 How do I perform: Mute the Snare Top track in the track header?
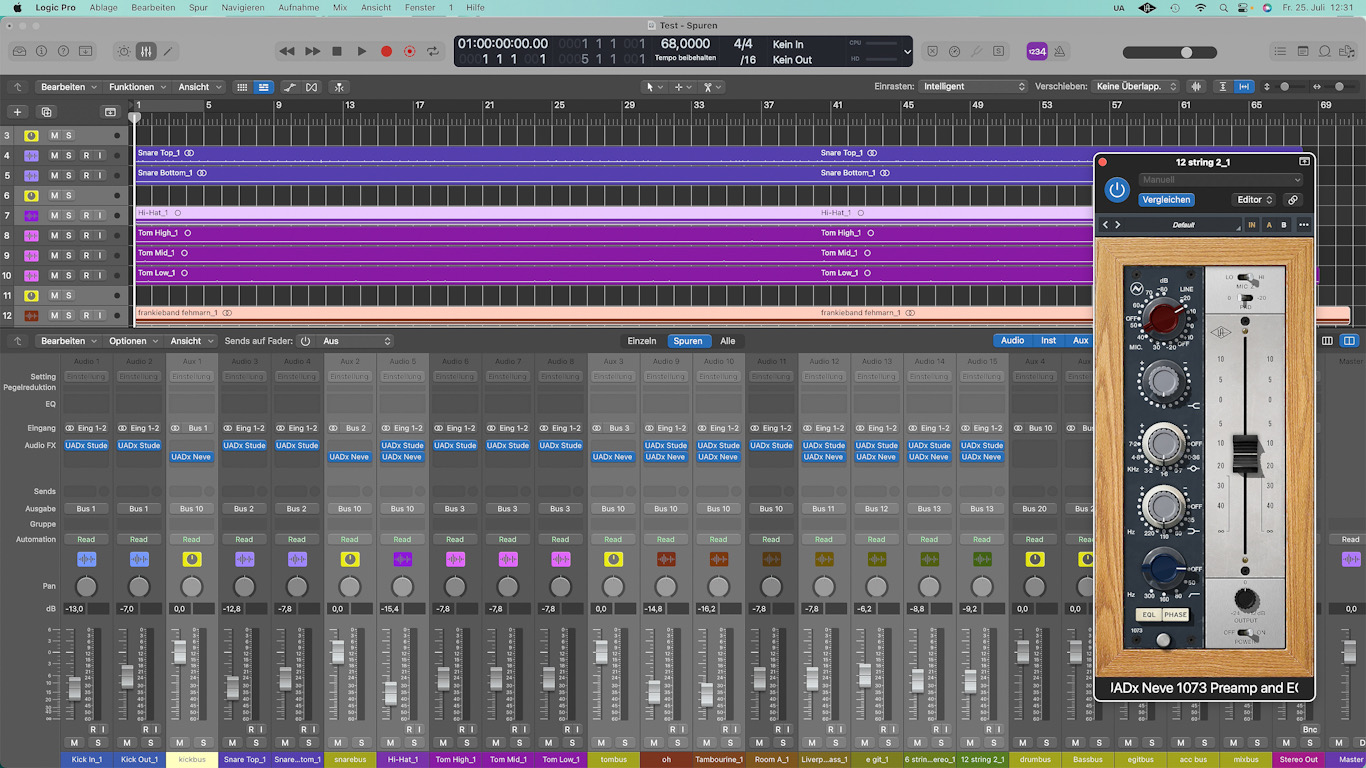click(x=55, y=155)
